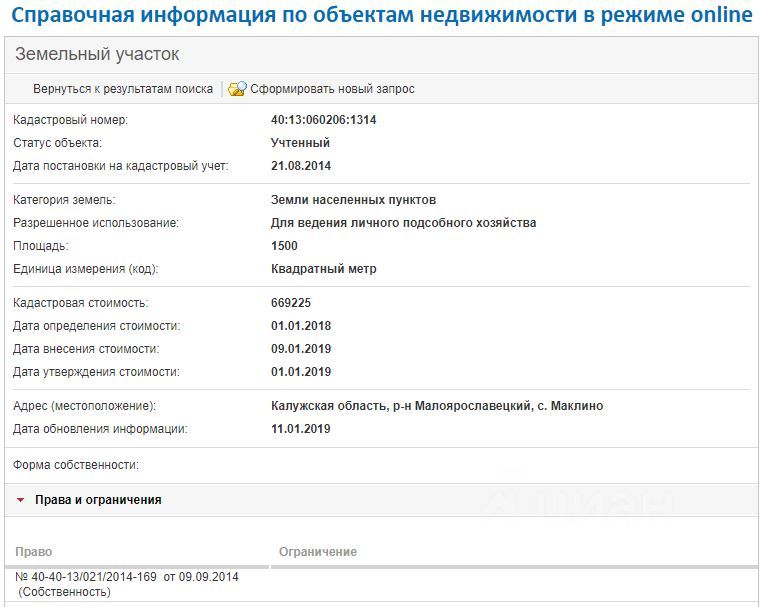This screenshot has width=763, height=607.
Task: Select Для ведения личного подсобного хозяйства text
Action: [403, 223]
